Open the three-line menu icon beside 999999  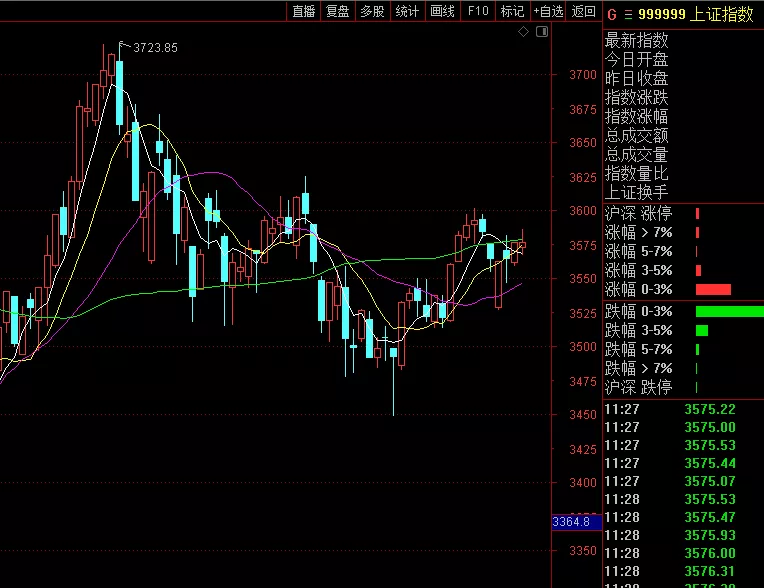[629, 15]
